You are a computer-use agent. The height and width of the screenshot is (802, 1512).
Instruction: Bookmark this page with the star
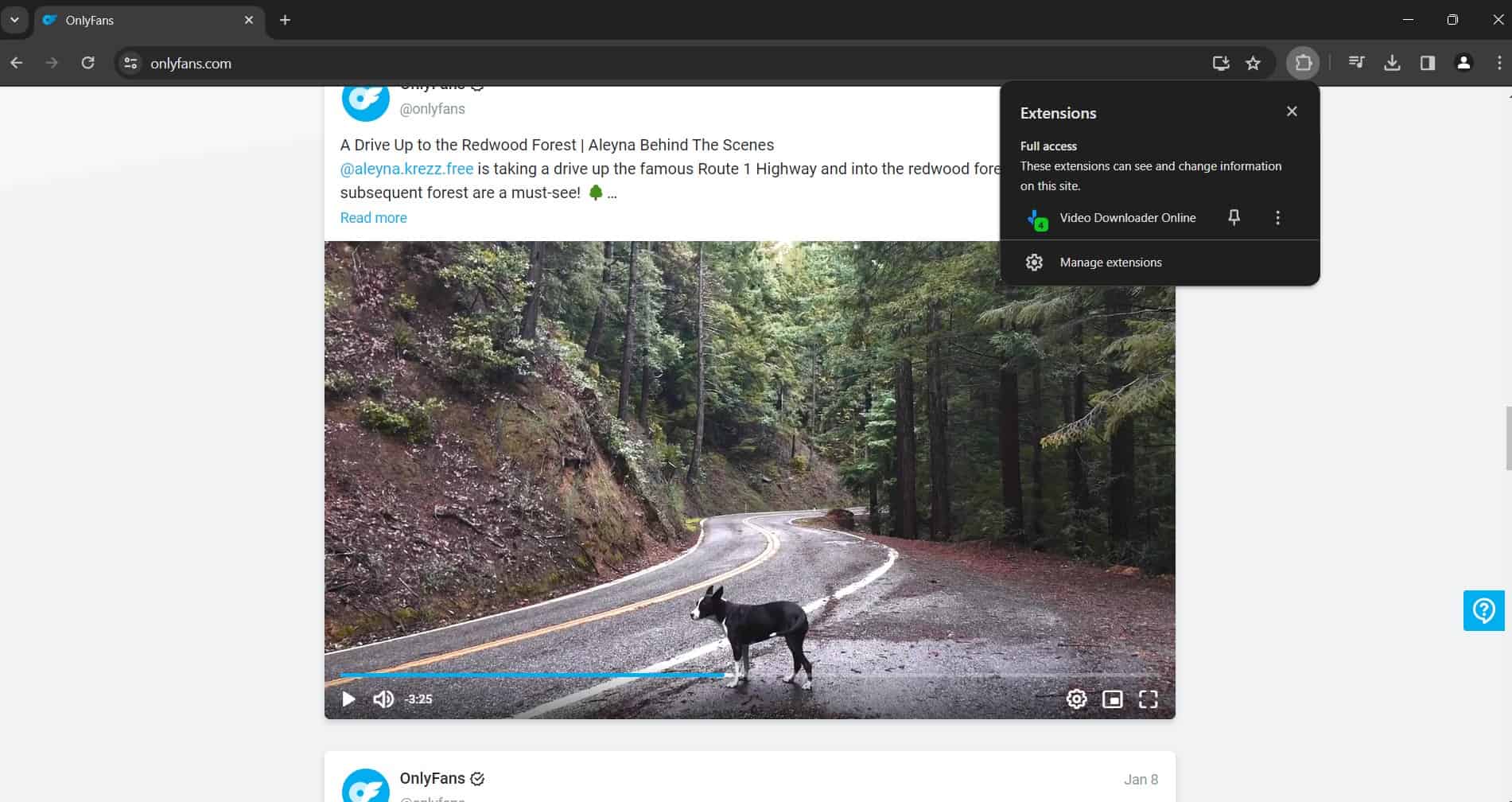click(x=1254, y=63)
